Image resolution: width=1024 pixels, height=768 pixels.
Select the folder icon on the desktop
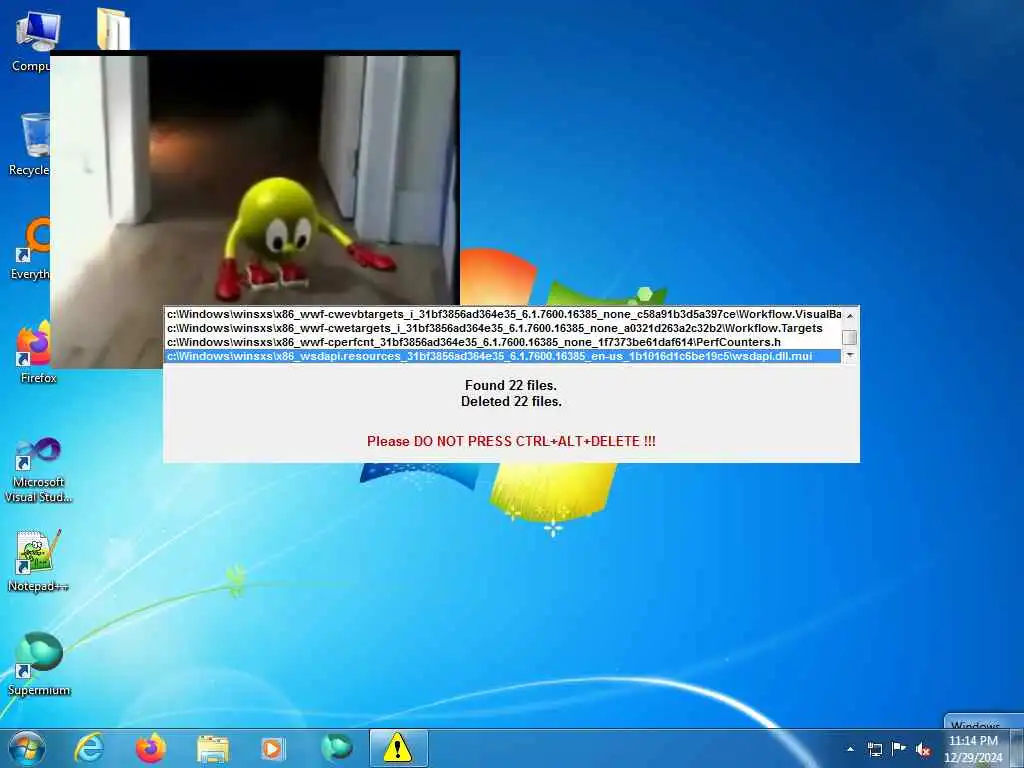114,29
